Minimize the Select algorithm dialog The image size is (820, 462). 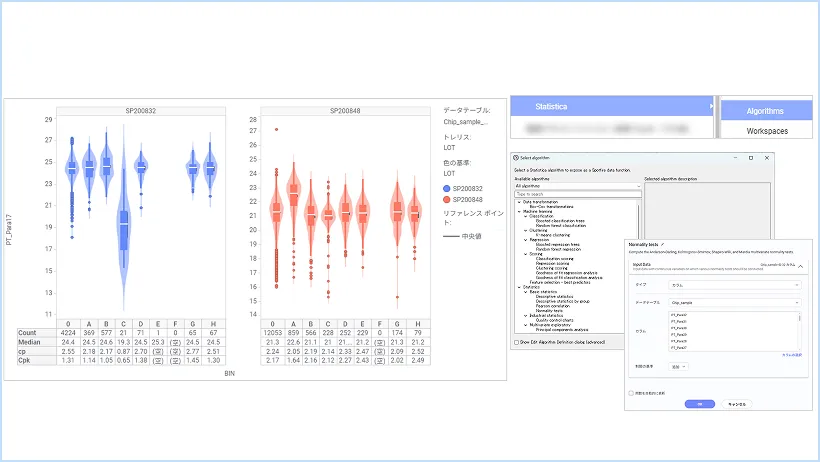(735, 157)
